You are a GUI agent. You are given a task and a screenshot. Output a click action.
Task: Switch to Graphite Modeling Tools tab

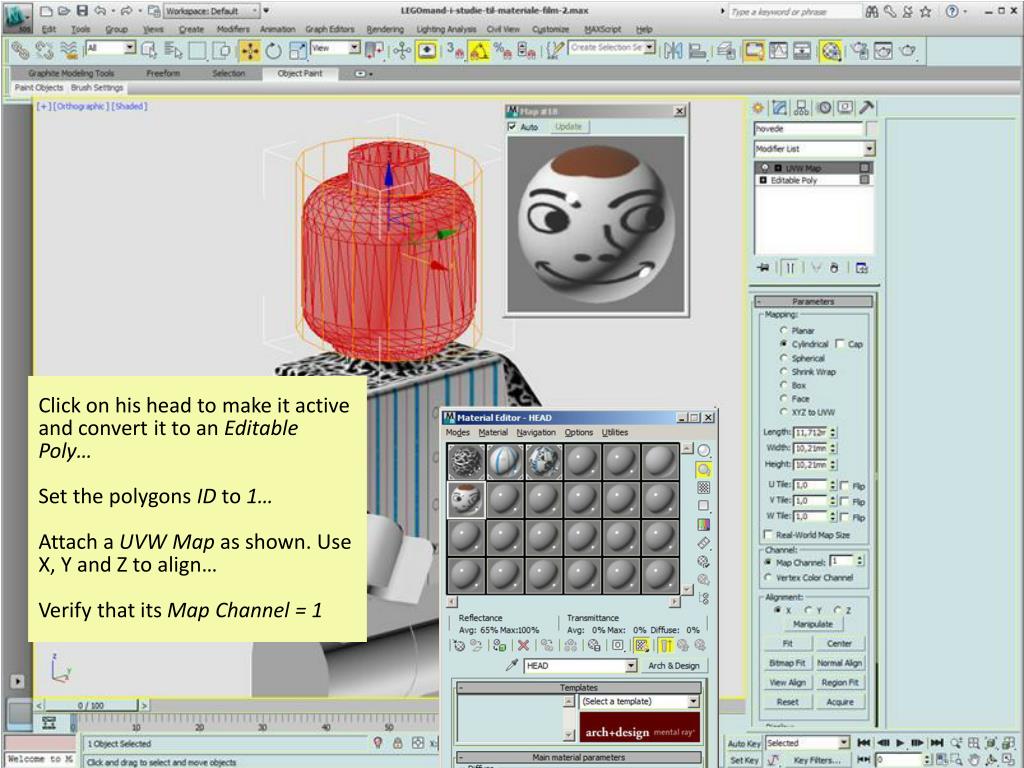[x=71, y=73]
